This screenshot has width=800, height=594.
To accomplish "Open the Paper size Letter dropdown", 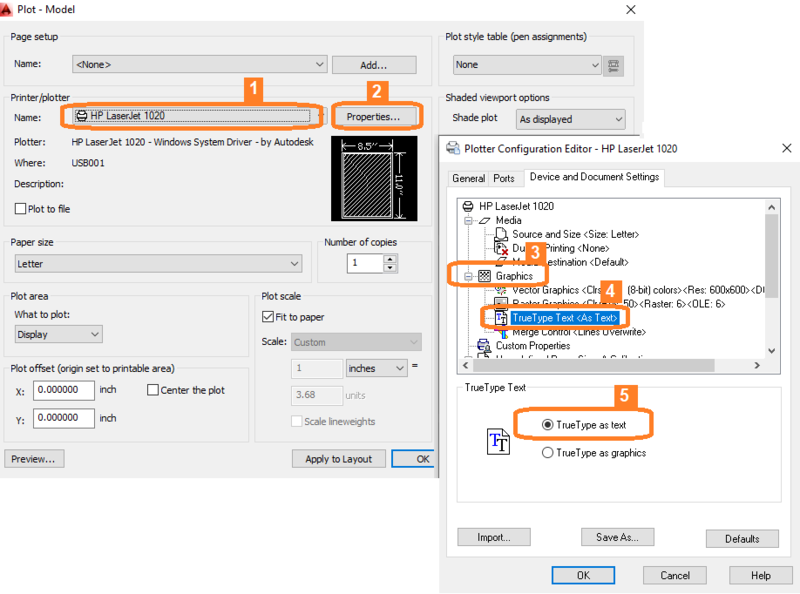I will pyautogui.click(x=158, y=264).
